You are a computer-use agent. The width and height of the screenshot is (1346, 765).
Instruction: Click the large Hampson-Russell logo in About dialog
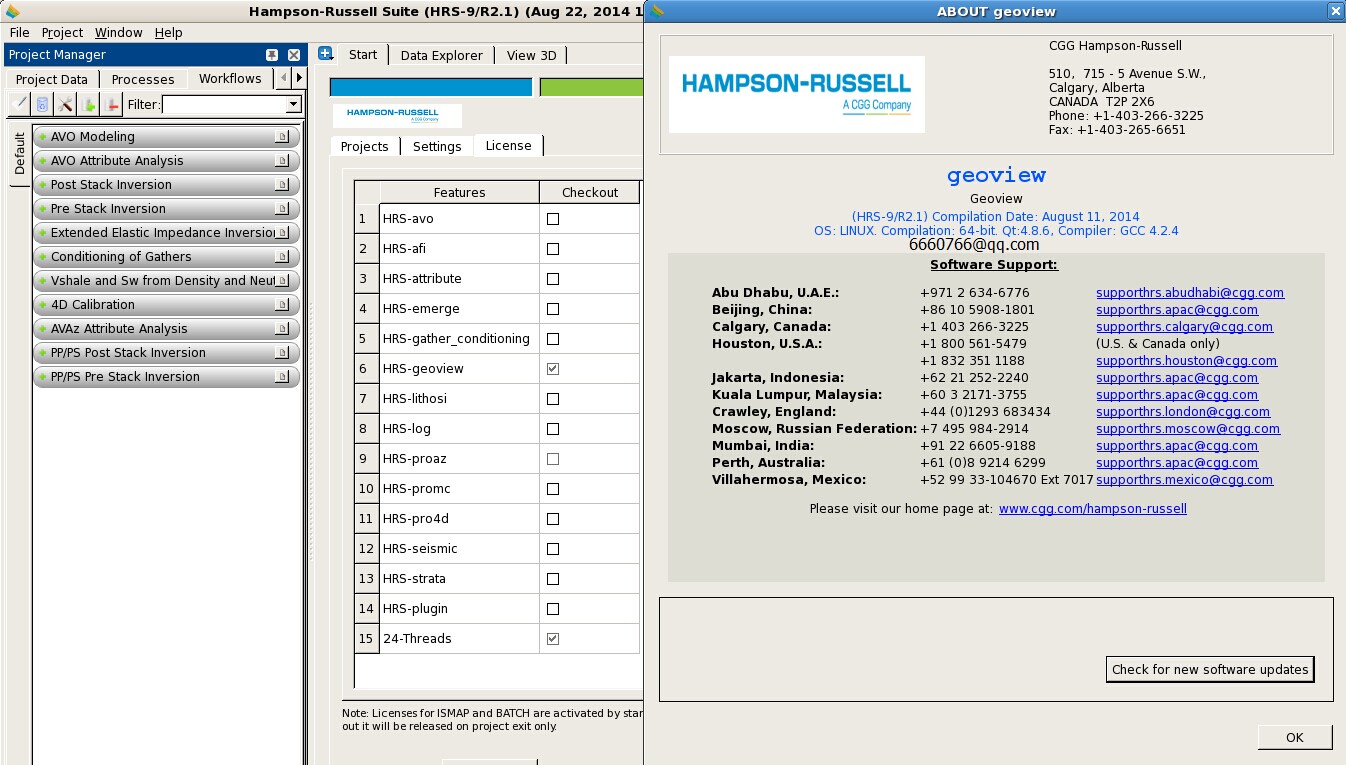click(796, 94)
